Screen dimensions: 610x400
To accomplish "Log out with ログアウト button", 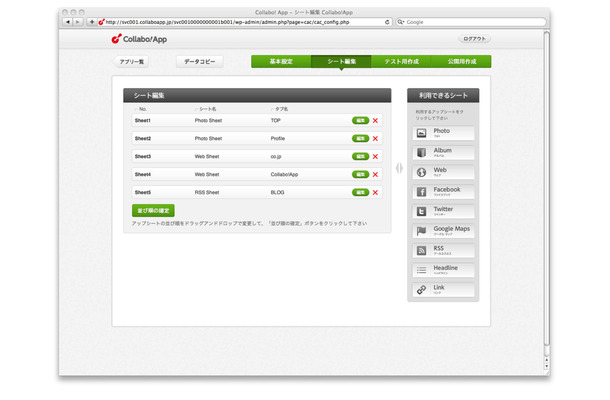I will [x=475, y=39].
